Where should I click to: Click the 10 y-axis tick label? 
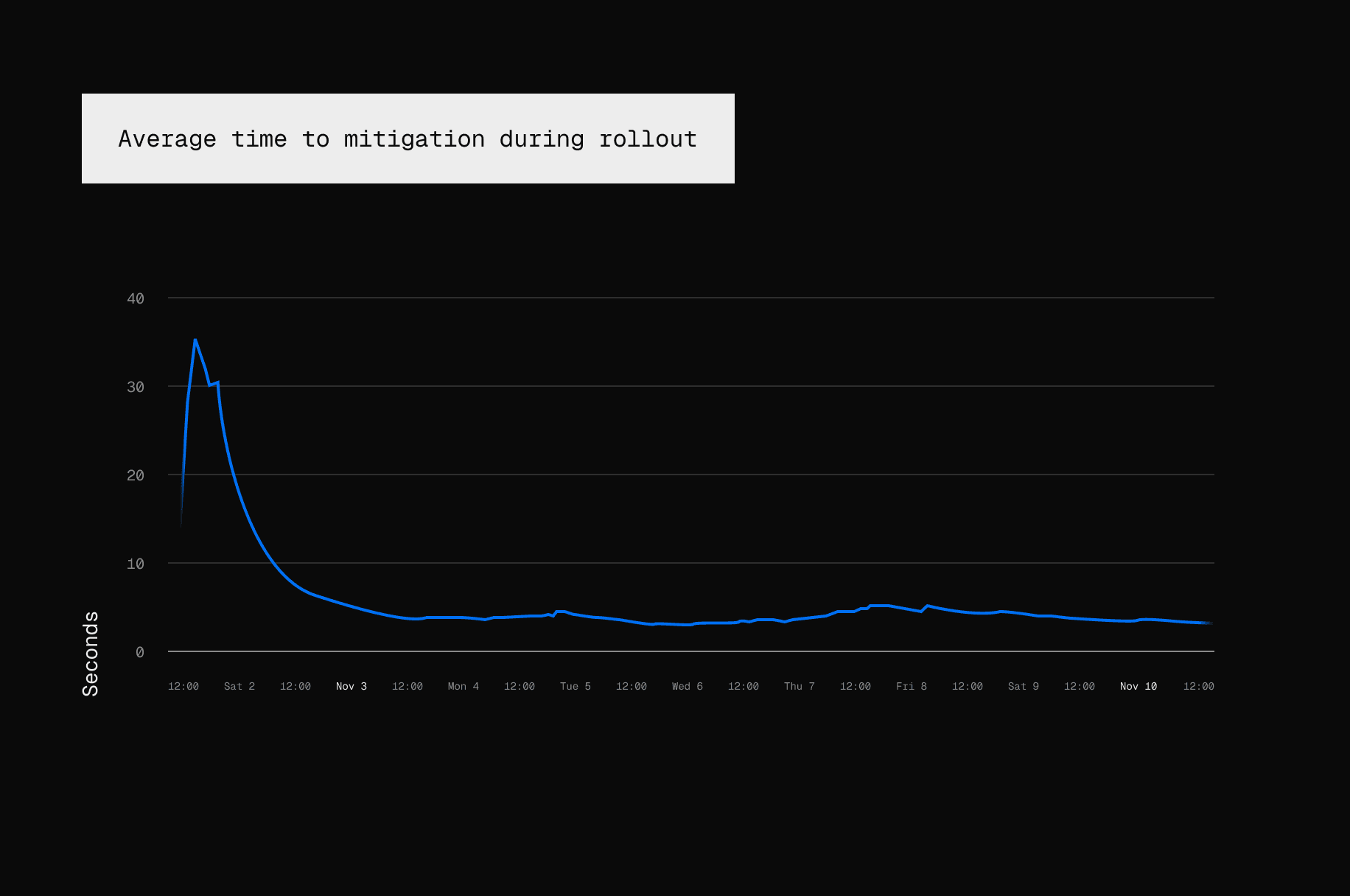click(x=136, y=564)
